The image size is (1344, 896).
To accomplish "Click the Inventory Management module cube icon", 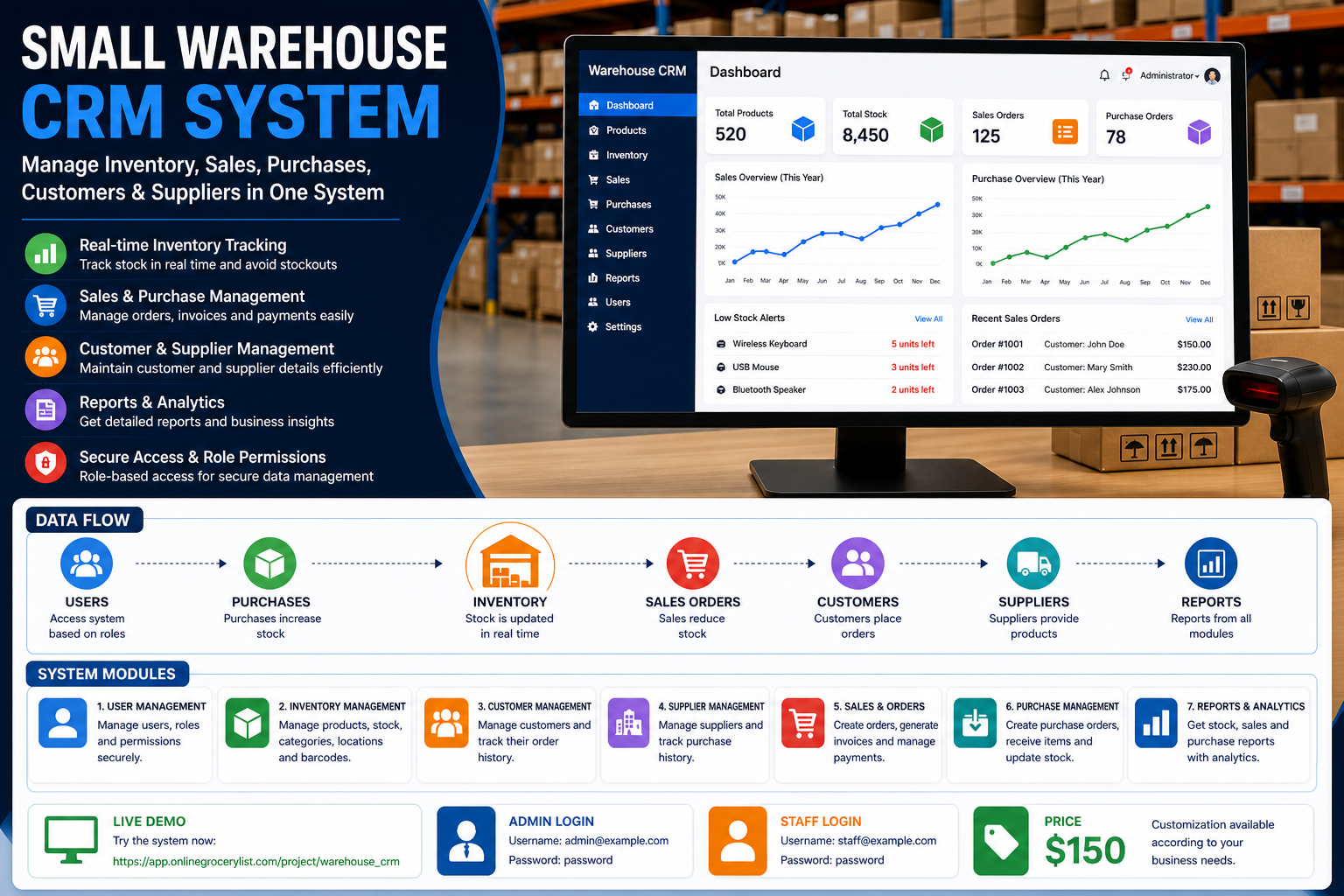I will click(x=248, y=723).
